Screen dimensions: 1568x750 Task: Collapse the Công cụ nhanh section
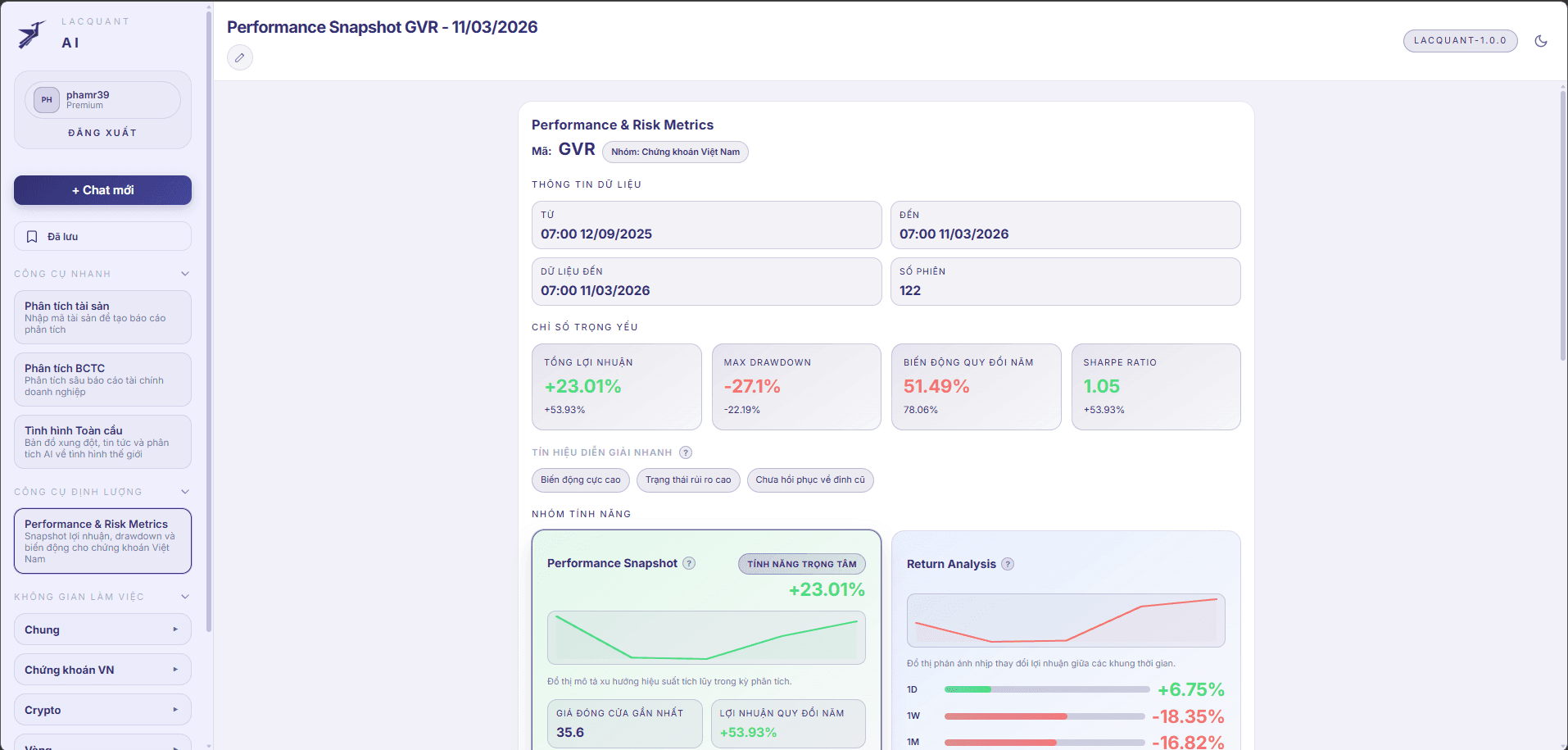[x=185, y=274]
